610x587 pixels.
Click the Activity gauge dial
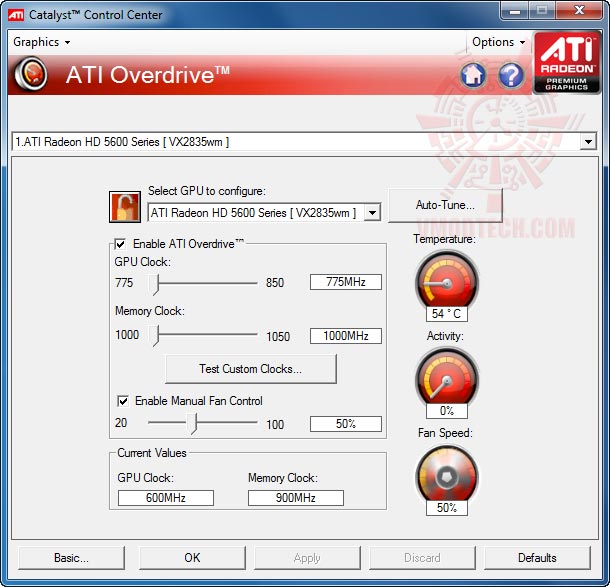(x=447, y=378)
